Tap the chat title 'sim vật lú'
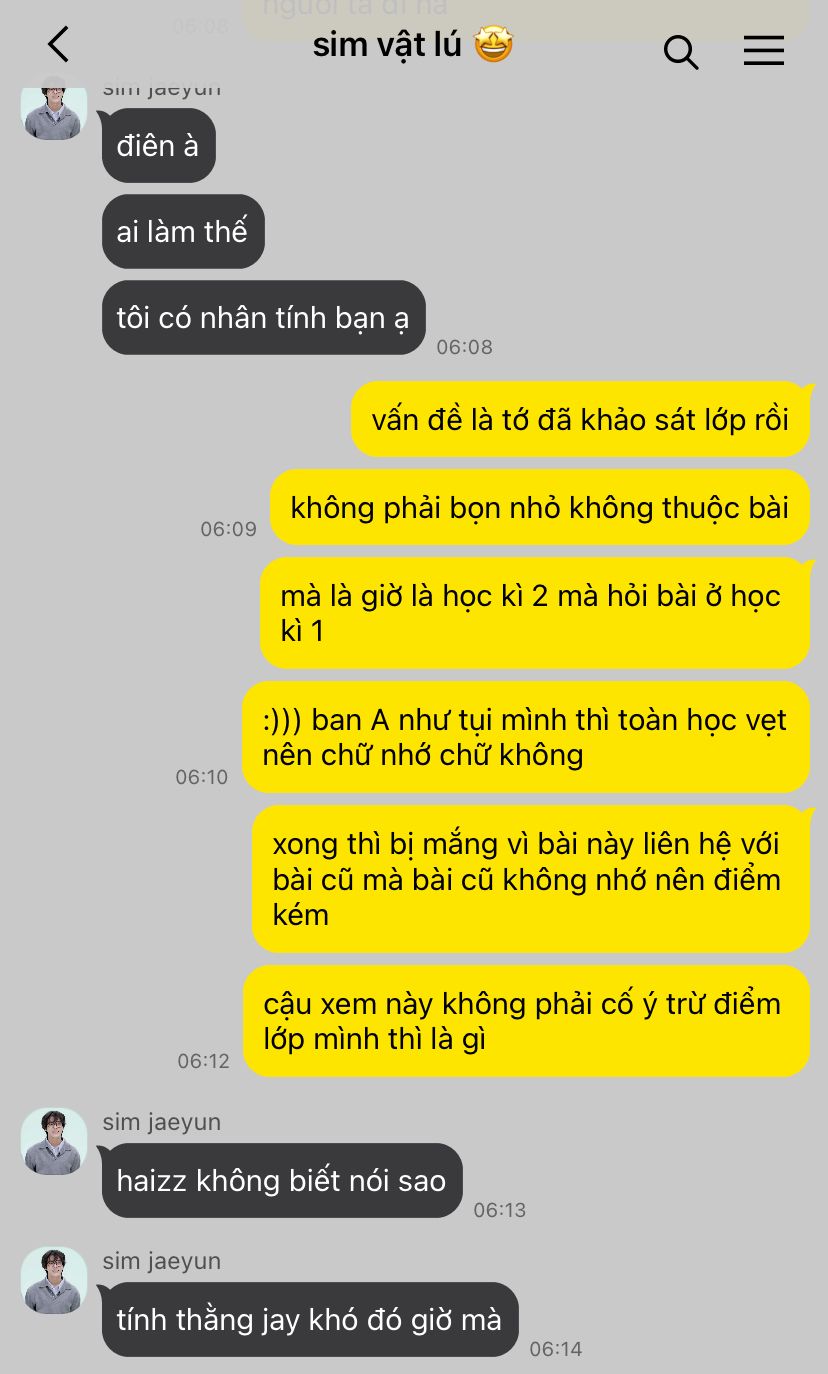828x1374 pixels. click(x=387, y=45)
